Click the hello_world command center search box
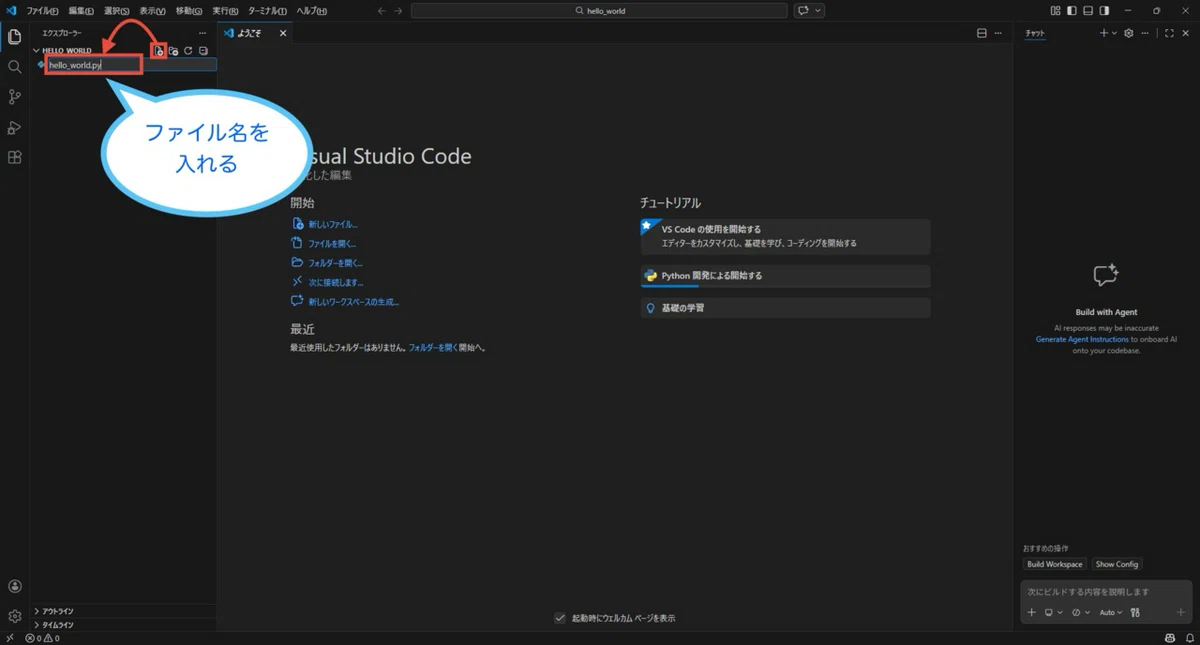This screenshot has width=1200, height=645. tap(599, 11)
